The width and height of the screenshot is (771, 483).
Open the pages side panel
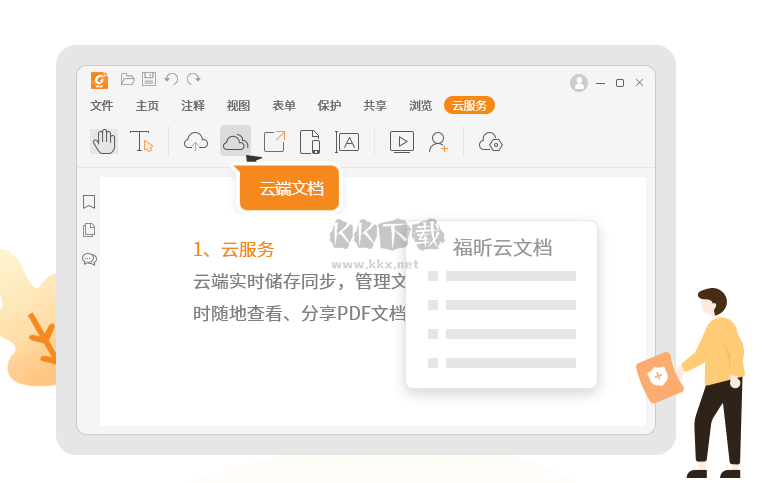(89, 230)
